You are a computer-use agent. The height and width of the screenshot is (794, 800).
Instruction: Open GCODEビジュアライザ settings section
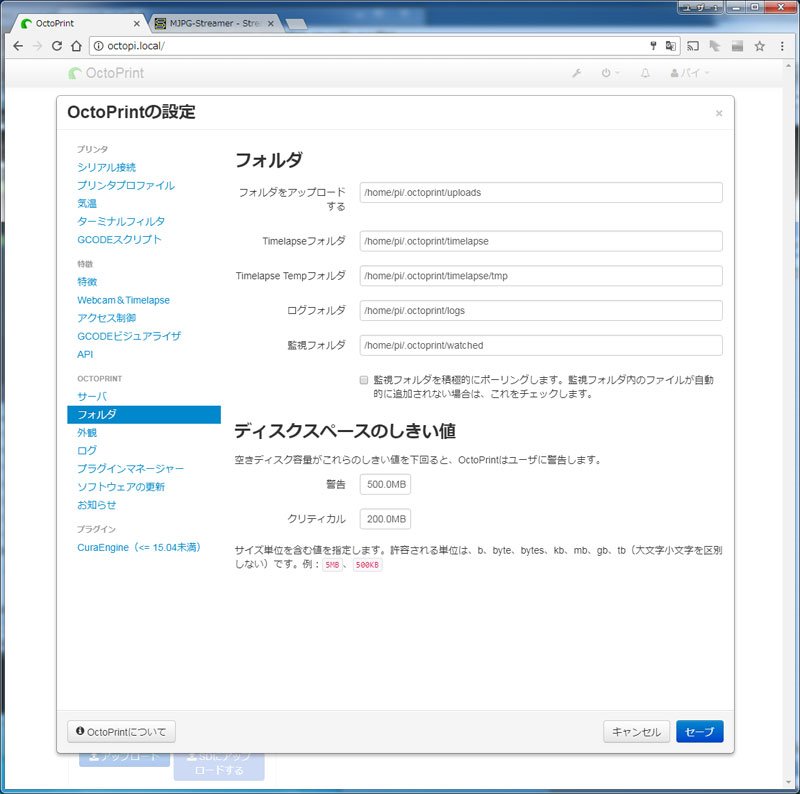[x=129, y=336]
